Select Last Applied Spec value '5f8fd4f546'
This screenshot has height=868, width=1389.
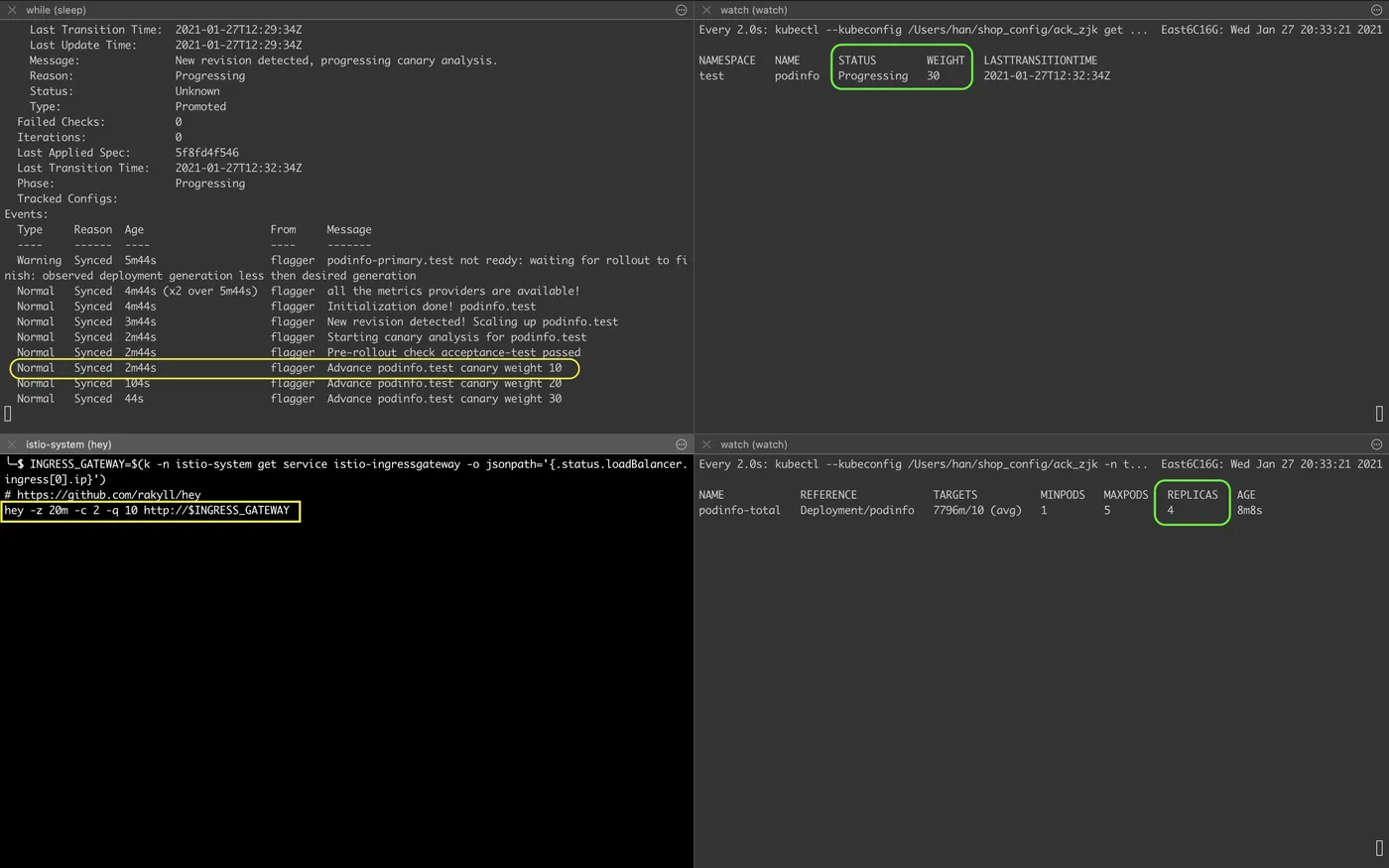pyautogui.click(x=207, y=153)
